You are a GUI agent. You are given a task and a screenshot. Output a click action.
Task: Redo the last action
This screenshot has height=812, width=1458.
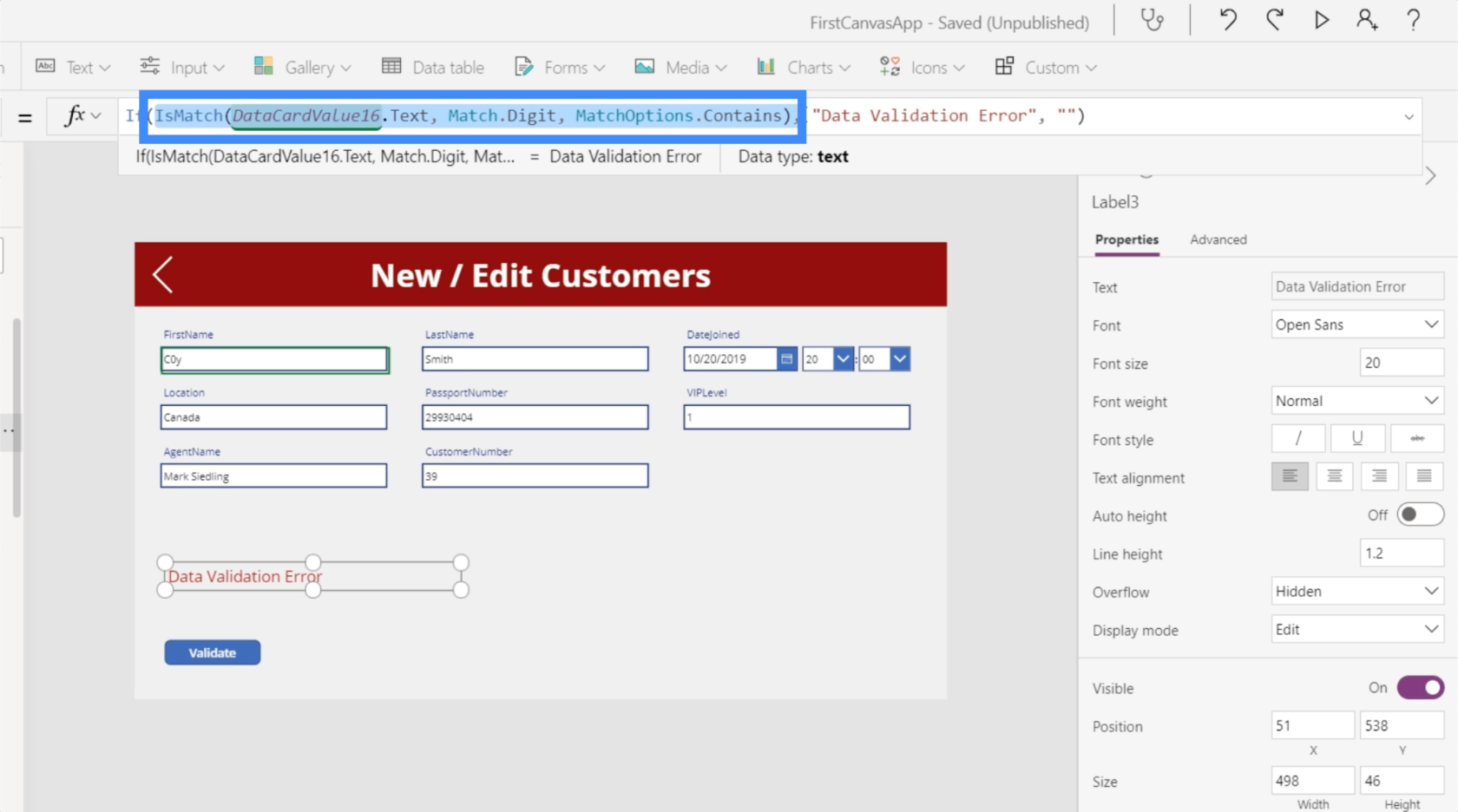[x=1274, y=19]
